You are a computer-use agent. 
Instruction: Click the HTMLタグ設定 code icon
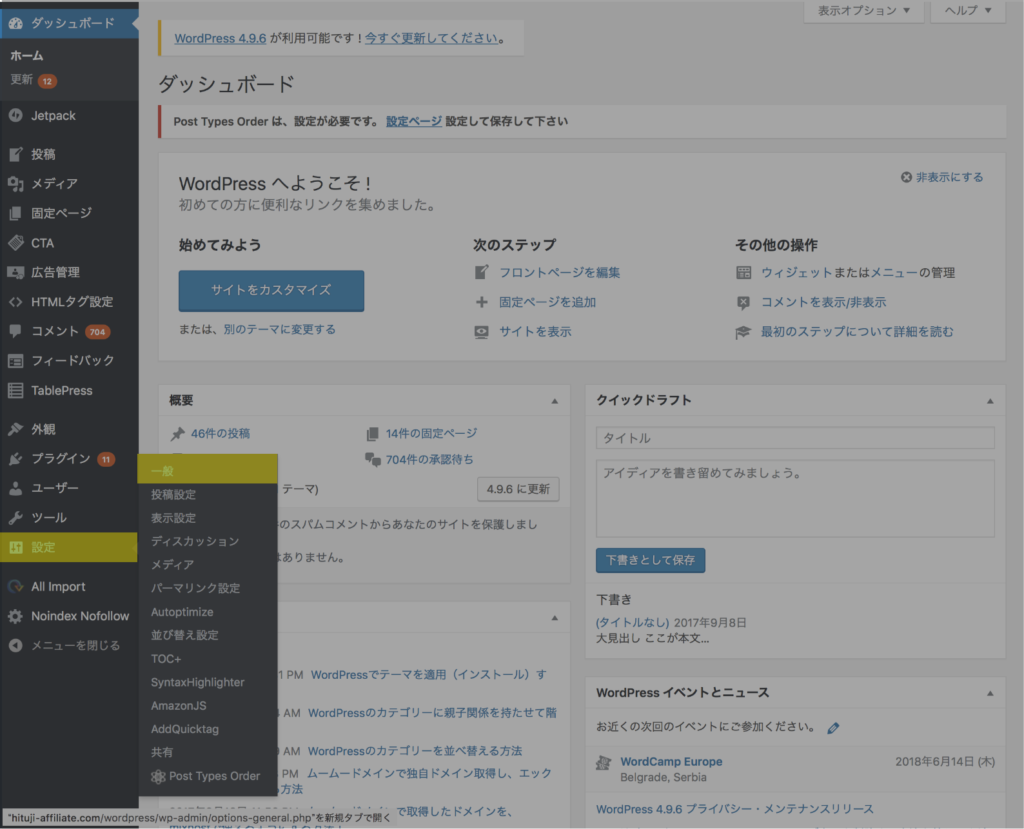point(16,302)
